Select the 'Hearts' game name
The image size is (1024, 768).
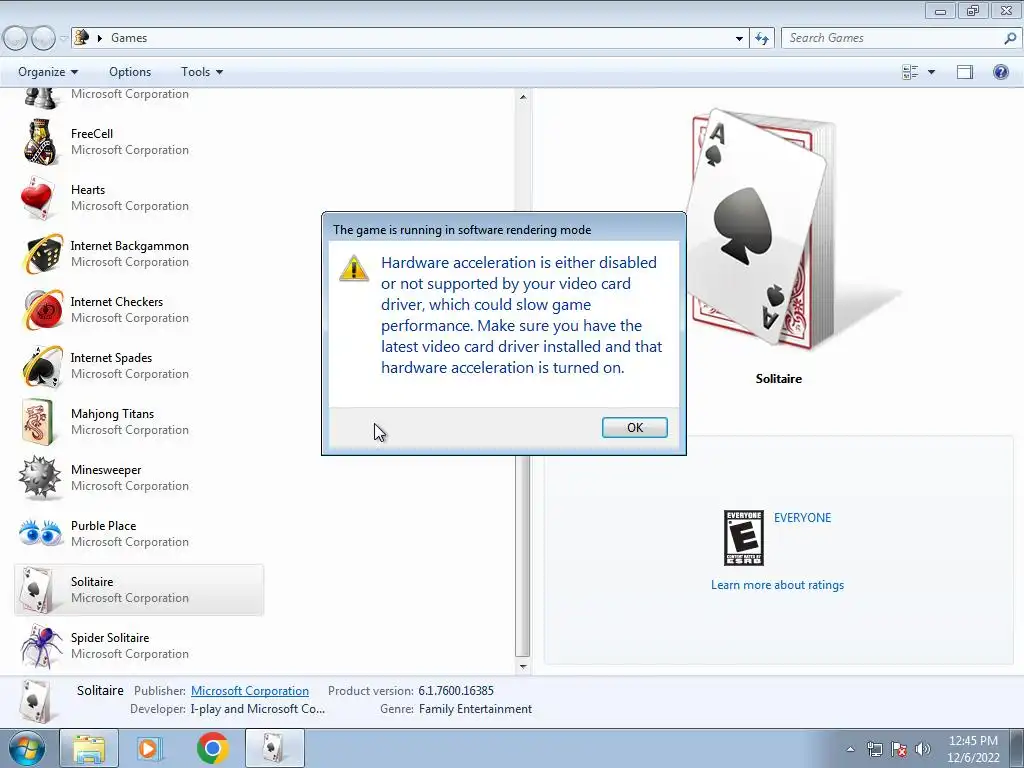[88, 190]
